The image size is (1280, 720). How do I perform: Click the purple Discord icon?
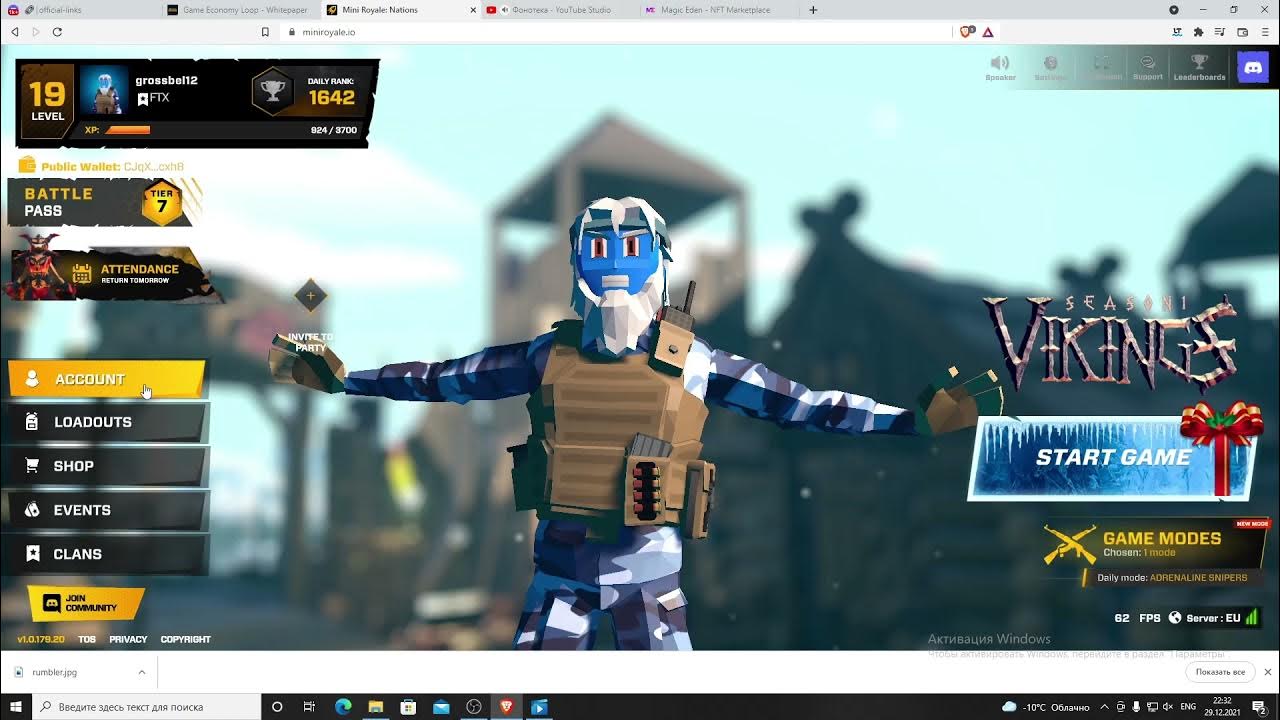[x=1252, y=67]
